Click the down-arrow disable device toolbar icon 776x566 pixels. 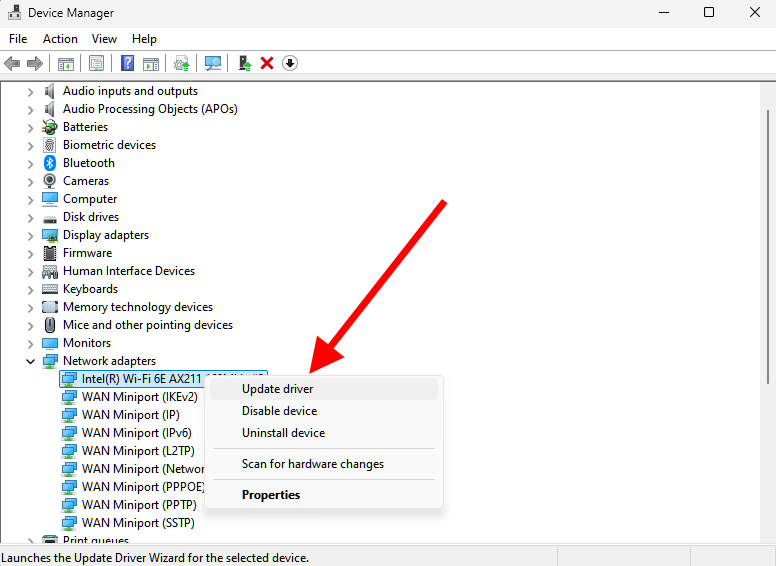point(290,63)
